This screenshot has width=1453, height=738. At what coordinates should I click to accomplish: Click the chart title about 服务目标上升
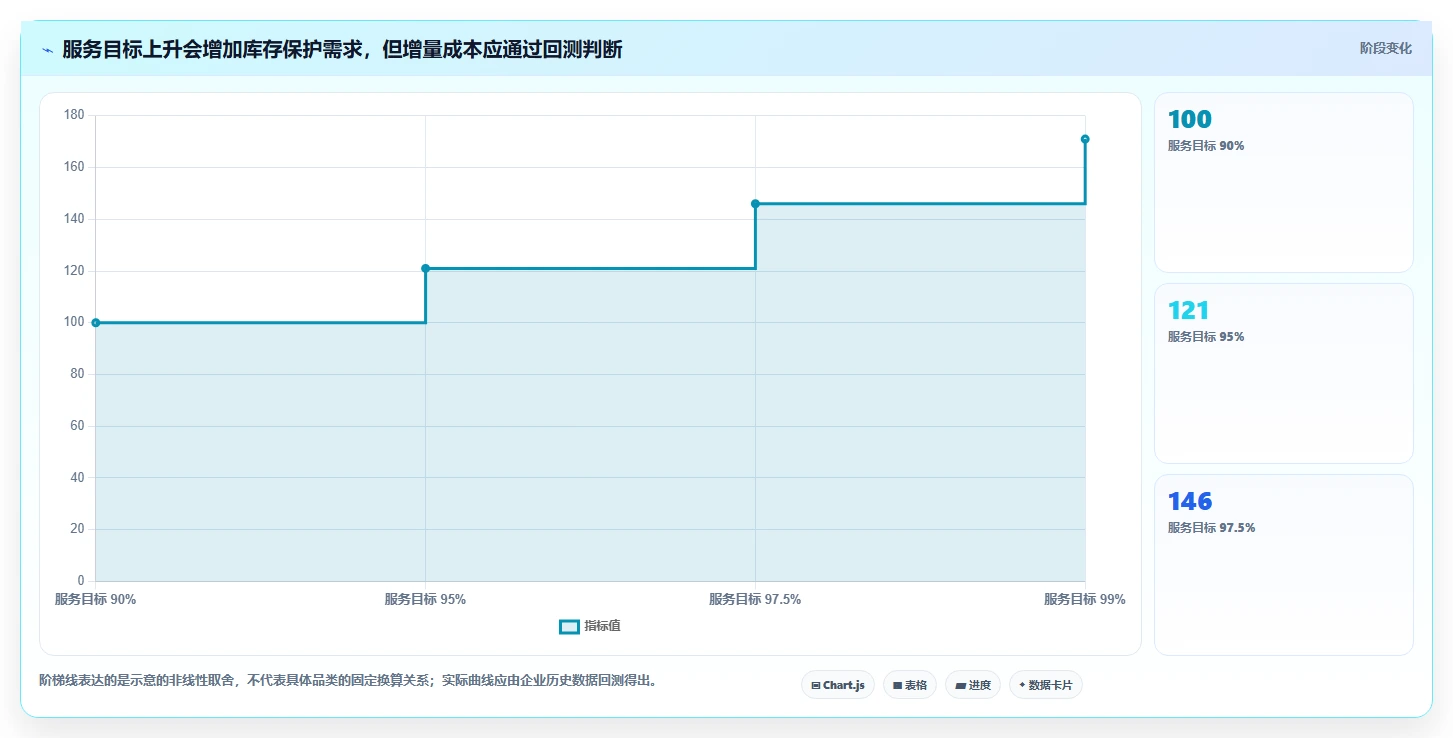(x=342, y=49)
